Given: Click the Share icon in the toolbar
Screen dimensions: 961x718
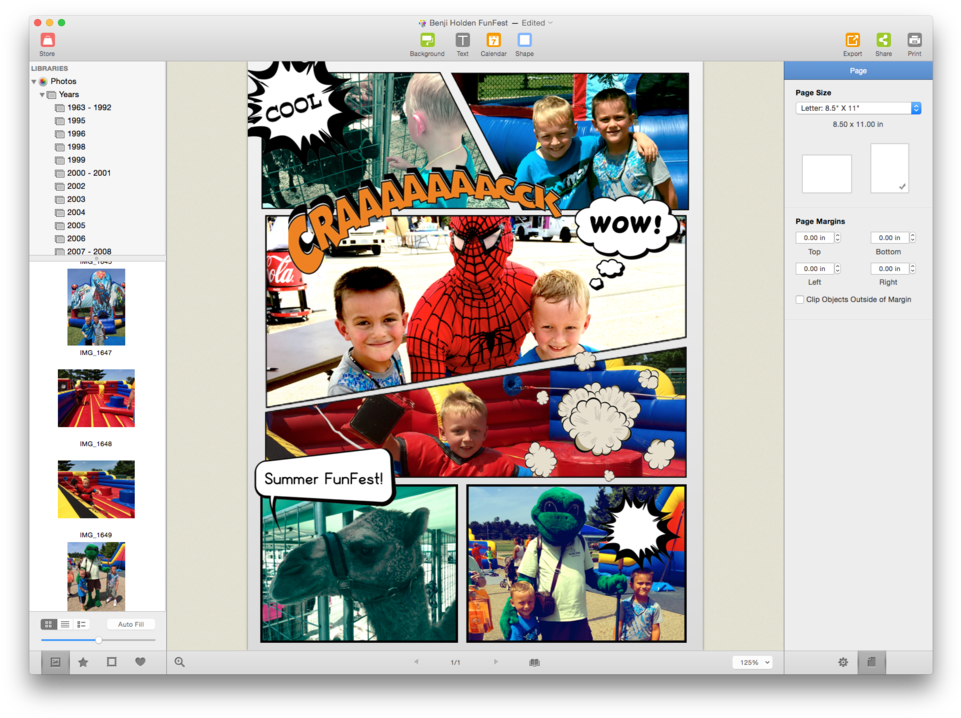Looking at the screenshot, I should [x=883, y=42].
